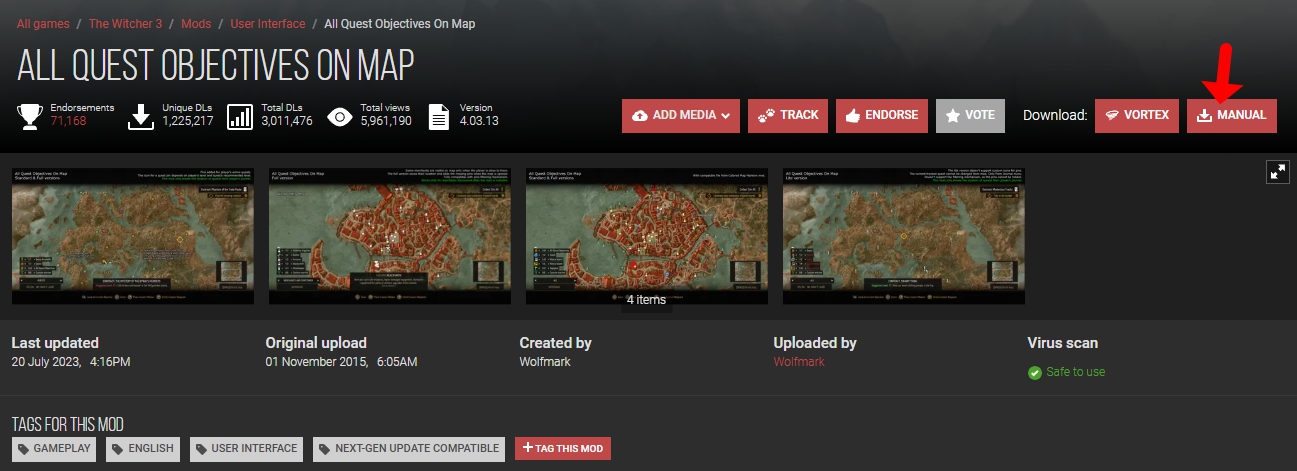Expand the Add Media dropdown
Image resolution: width=1297 pixels, height=471 pixels.
(x=680, y=115)
